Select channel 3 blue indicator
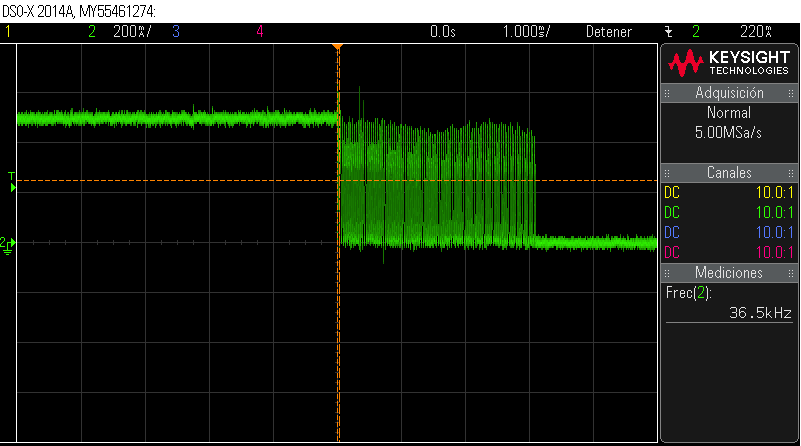The height and width of the screenshot is (446, 801). point(176,32)
